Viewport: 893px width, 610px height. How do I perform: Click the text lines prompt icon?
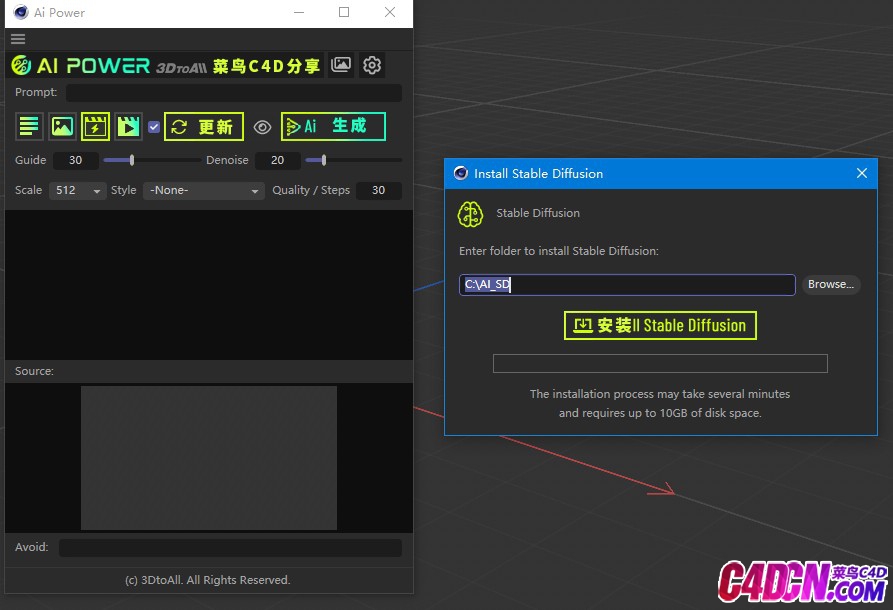(28, 126)
